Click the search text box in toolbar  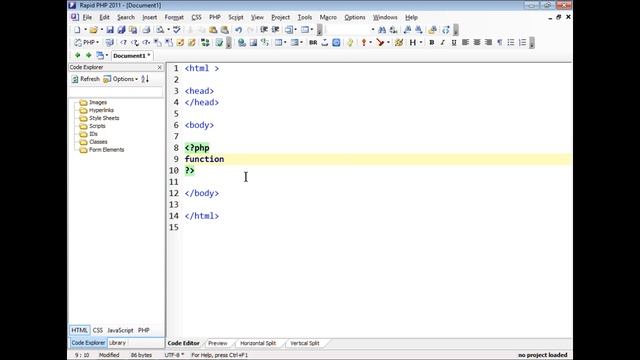(348, 30)
